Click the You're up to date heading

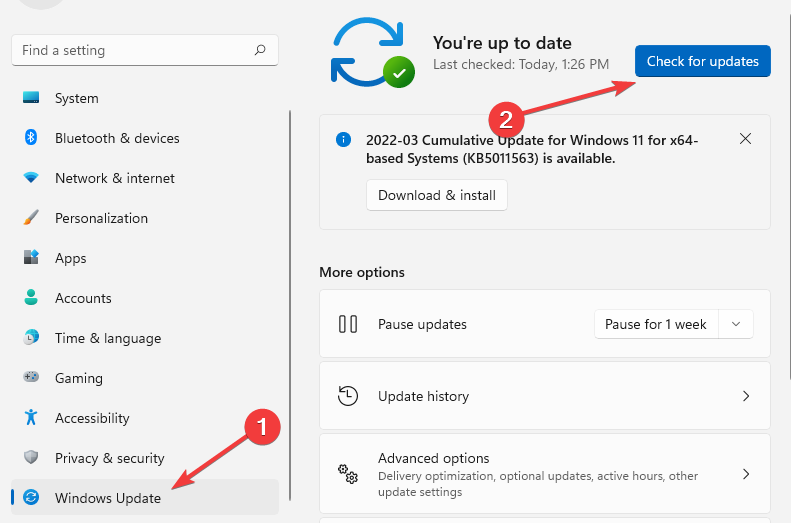point(502,43)
